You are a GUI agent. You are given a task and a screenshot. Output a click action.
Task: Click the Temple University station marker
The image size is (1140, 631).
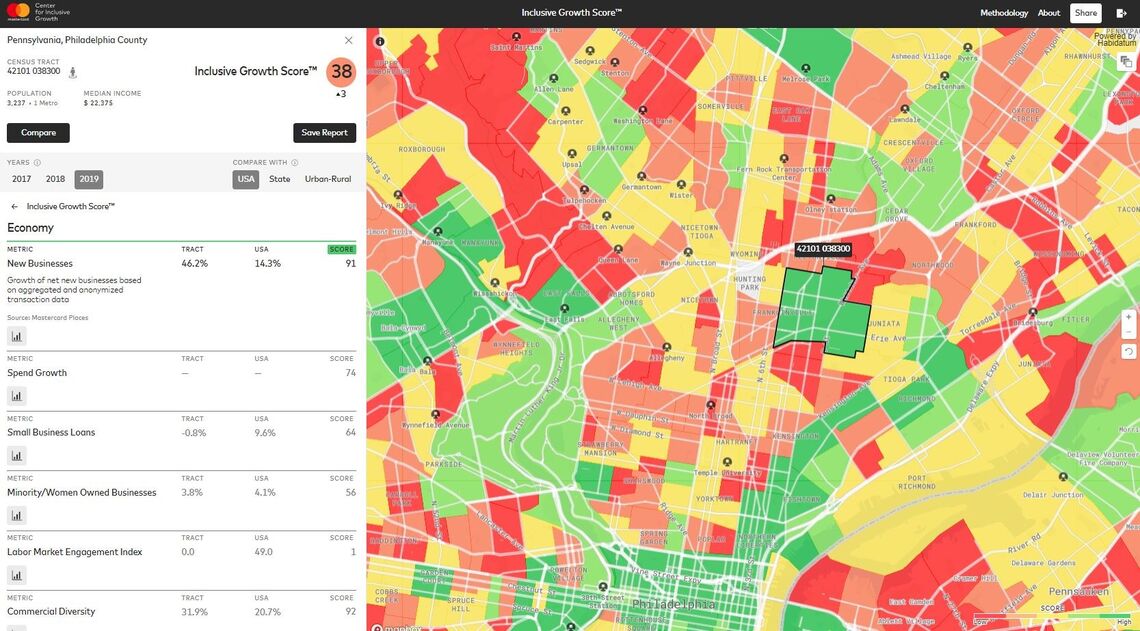726,462
